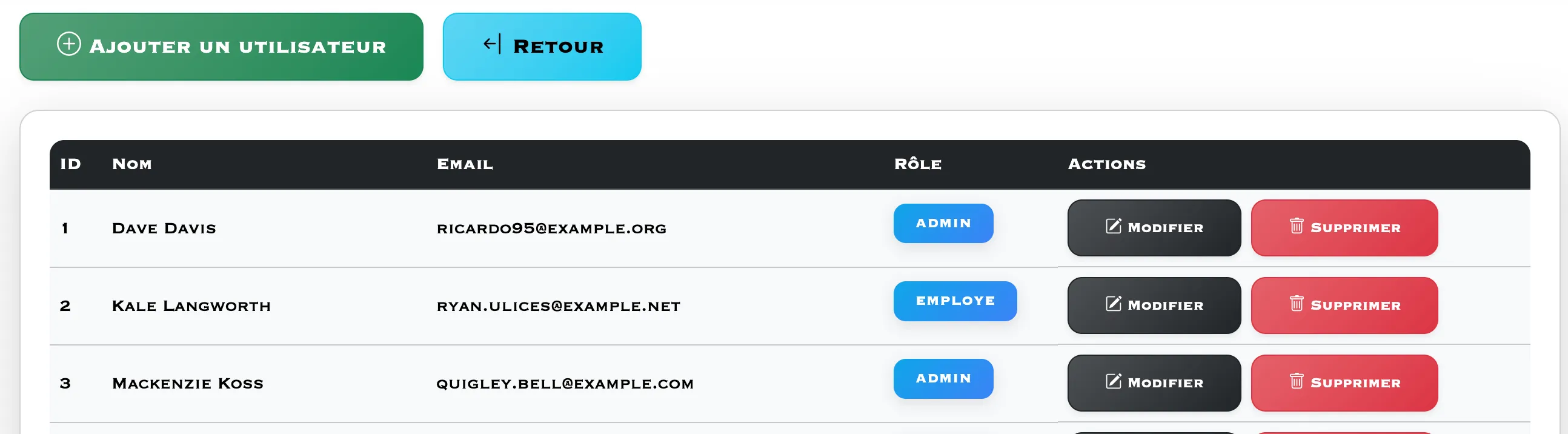Click the Rôle column header
The height and width of the screenshot is (434, 1568).
918,164
